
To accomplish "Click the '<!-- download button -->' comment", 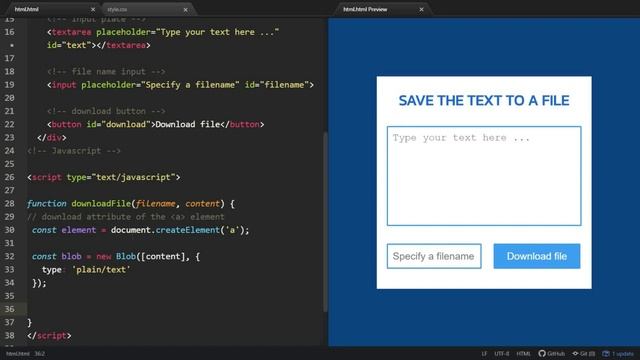I will [106, 111].
